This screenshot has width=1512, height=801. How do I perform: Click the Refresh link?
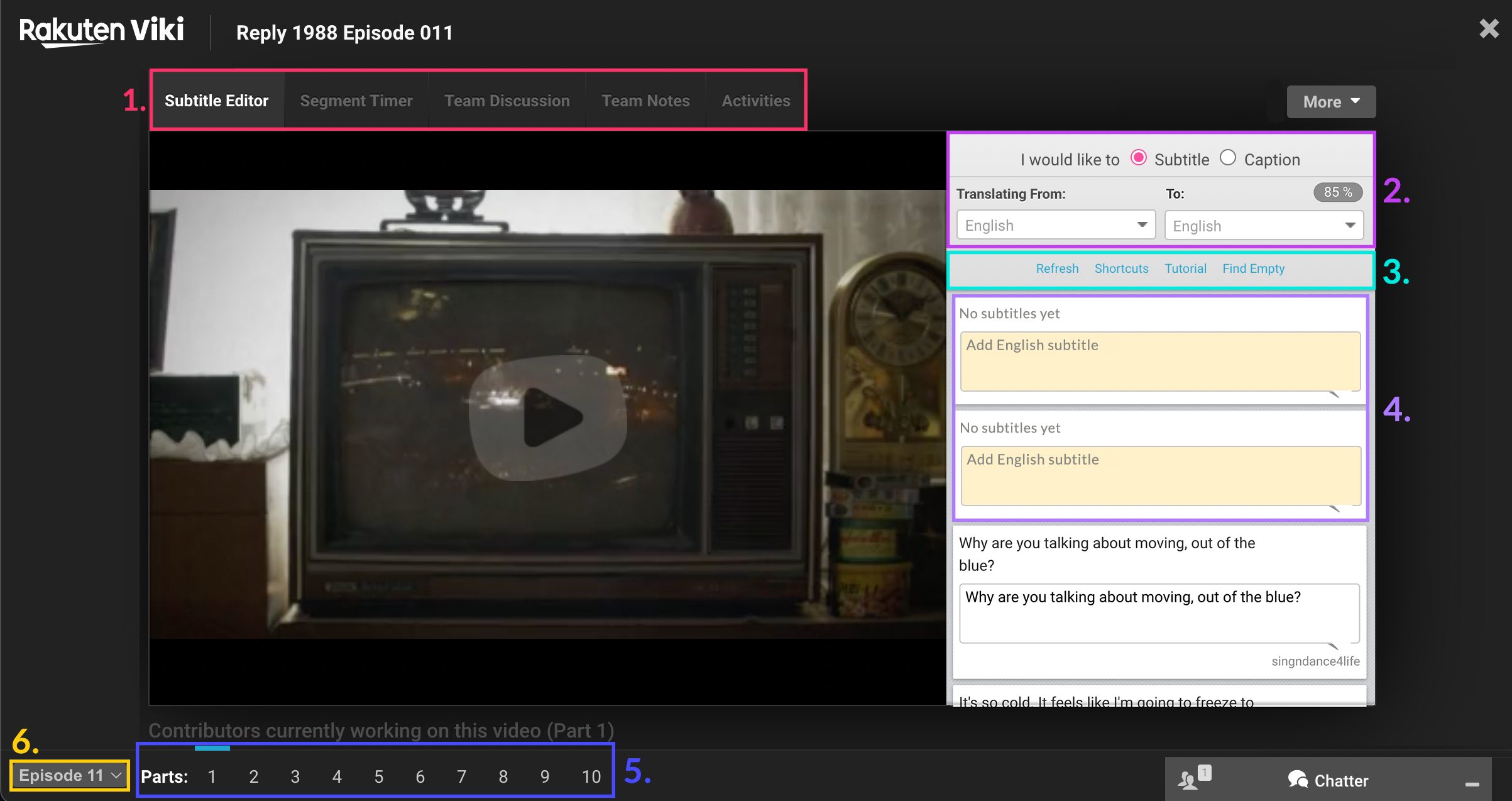[1057, 268]
